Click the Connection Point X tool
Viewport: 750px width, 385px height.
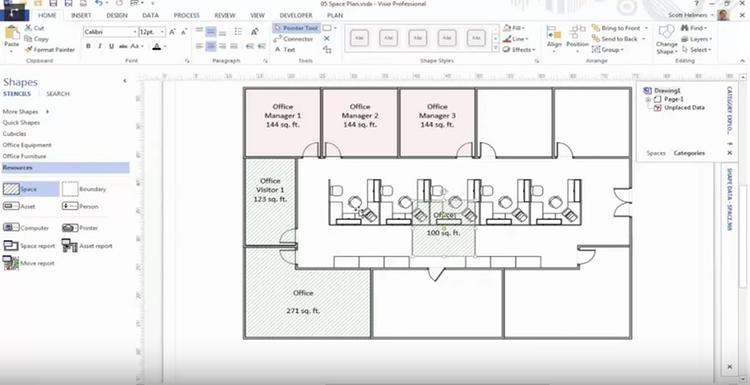327,39
